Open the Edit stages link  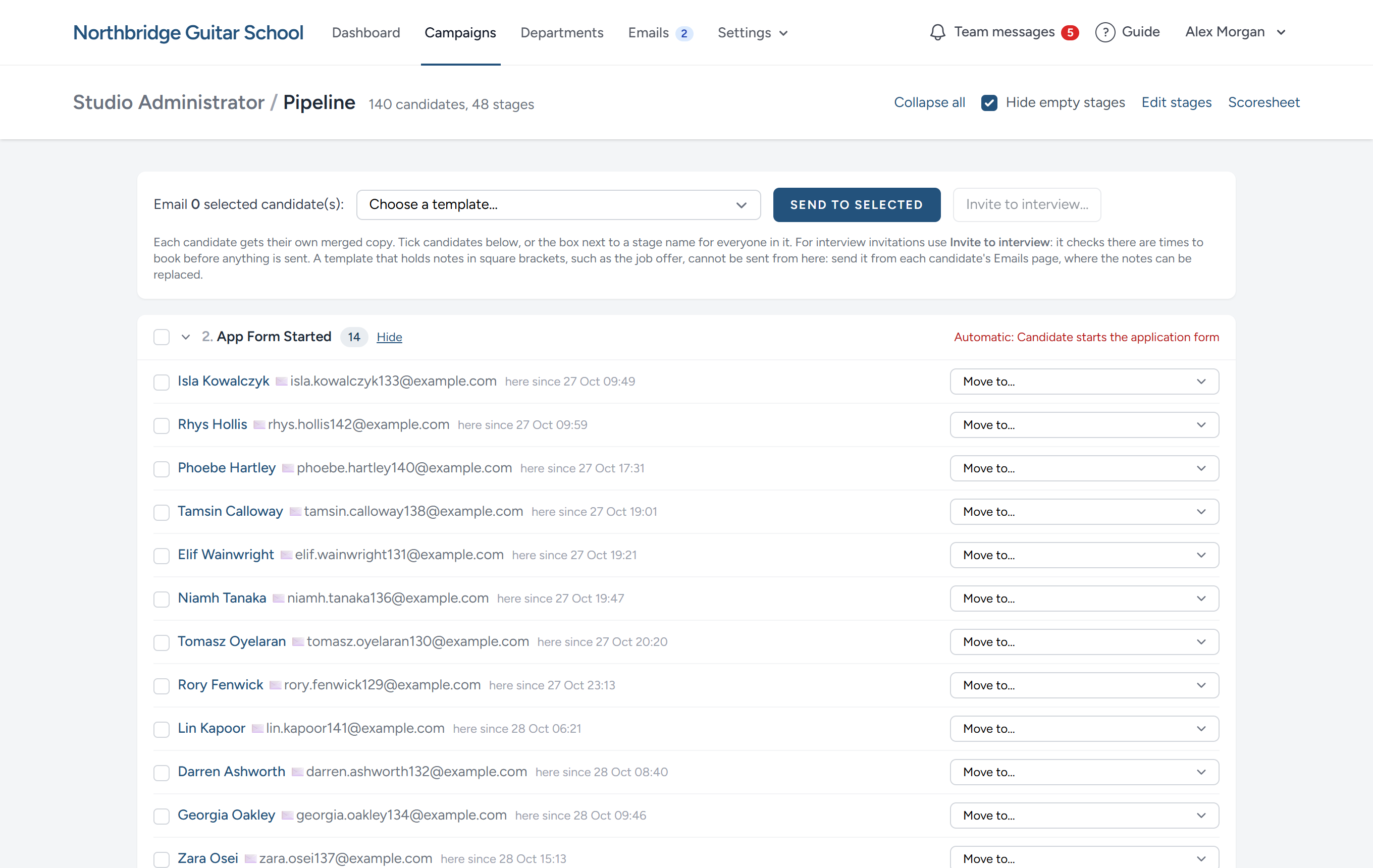pyautogui.click(x=1176, y=102)
